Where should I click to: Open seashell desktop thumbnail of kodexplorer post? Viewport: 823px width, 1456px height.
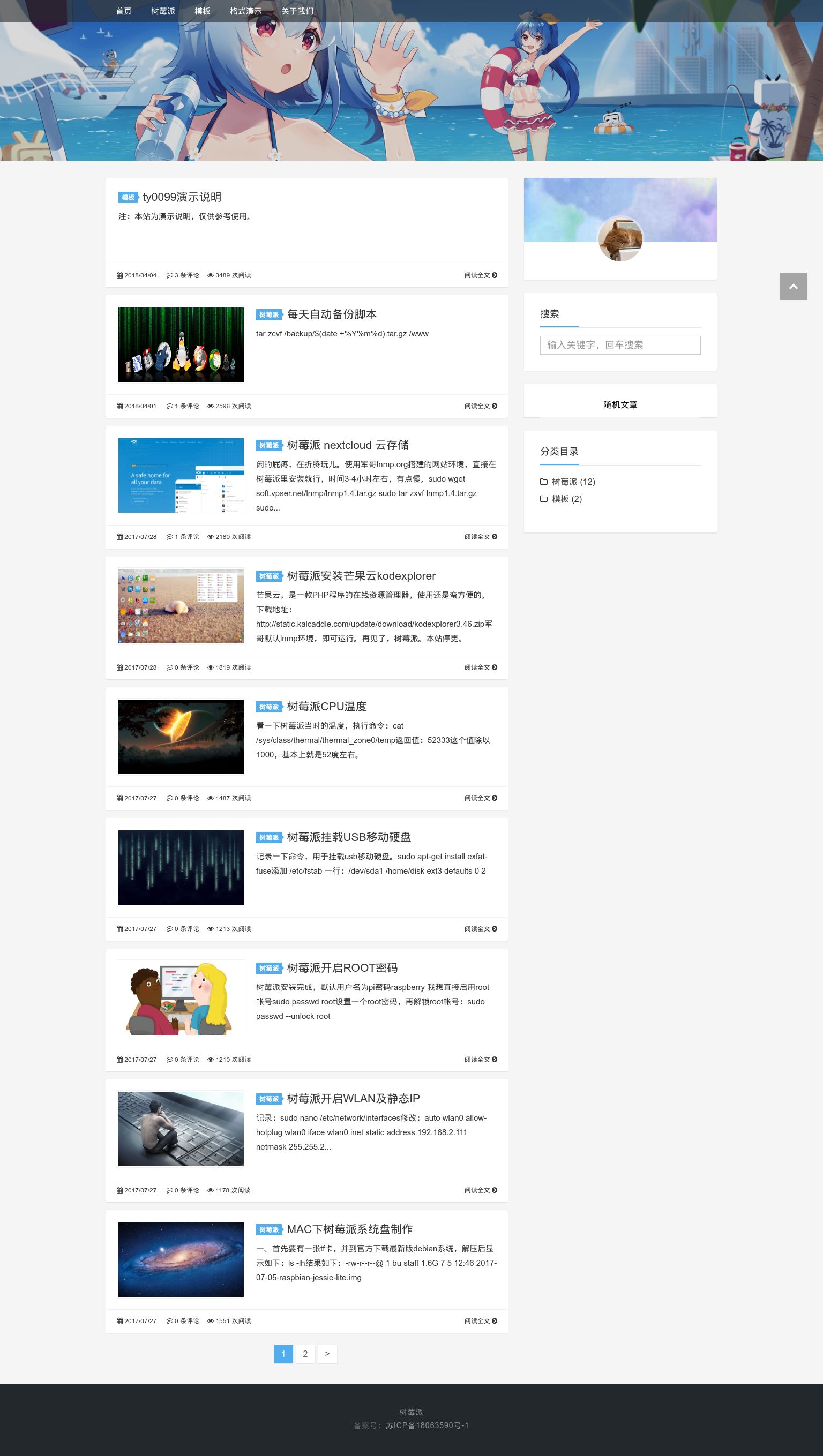(x=181, y=606)
